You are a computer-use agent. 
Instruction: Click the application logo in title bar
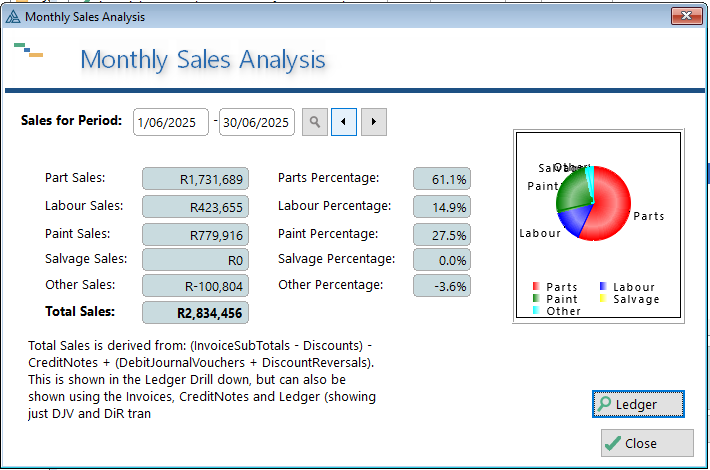(x=13, y=17)
